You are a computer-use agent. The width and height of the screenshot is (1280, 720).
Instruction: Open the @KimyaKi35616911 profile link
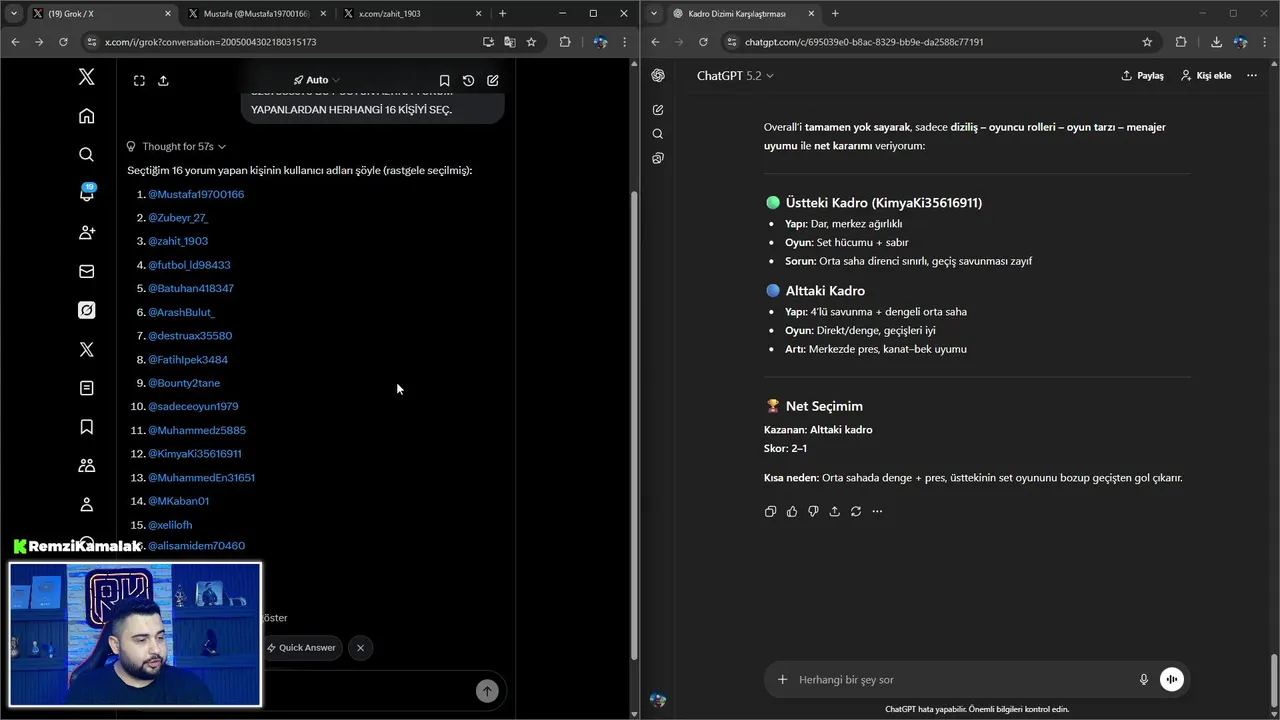point(195,453)
